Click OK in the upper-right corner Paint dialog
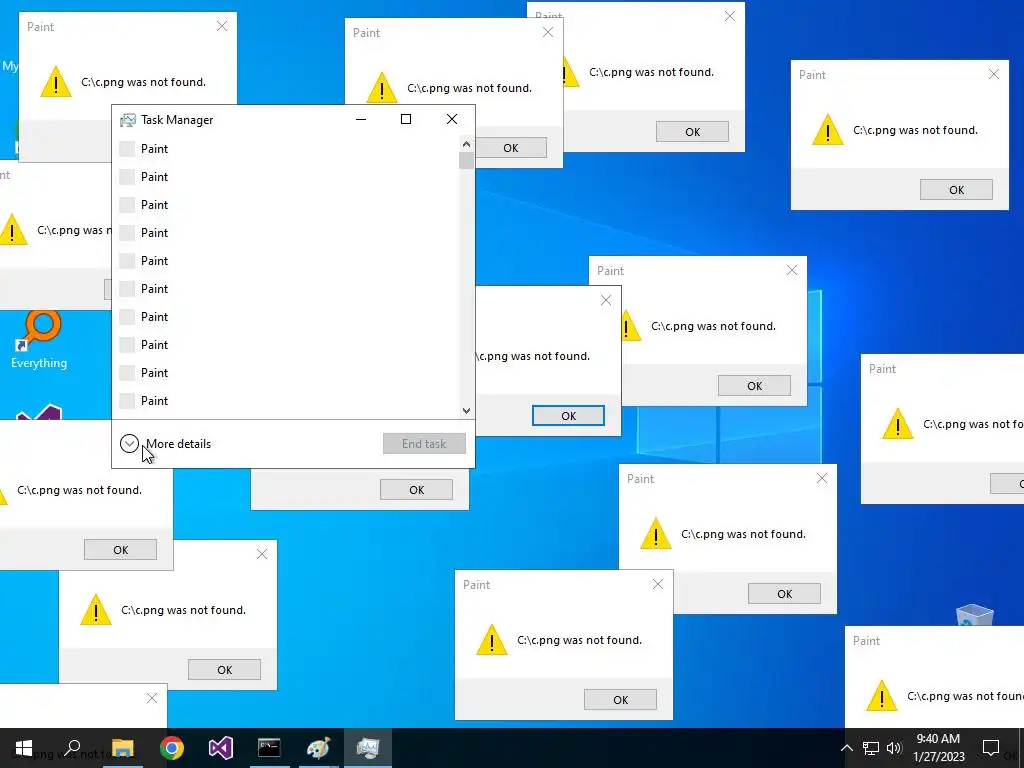The height and width of the screenshot is (768, 1024). coord(956,190)
